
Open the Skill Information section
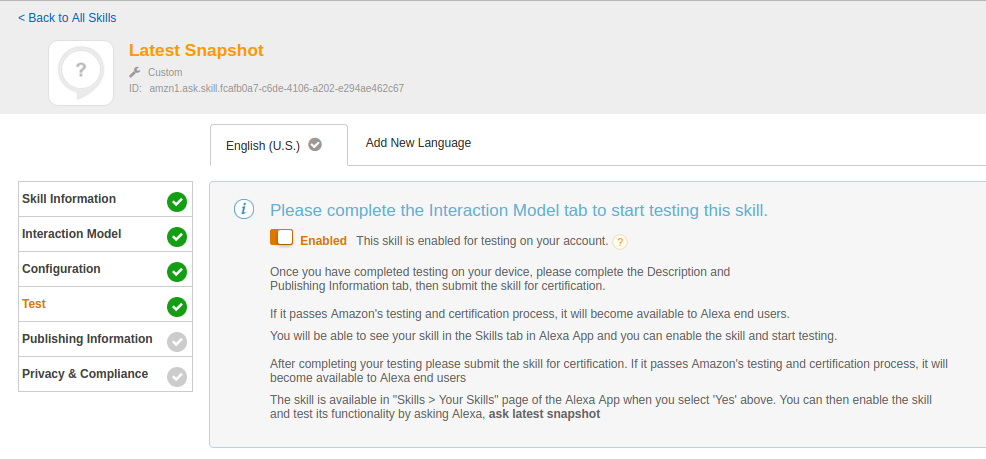point(106,199)
